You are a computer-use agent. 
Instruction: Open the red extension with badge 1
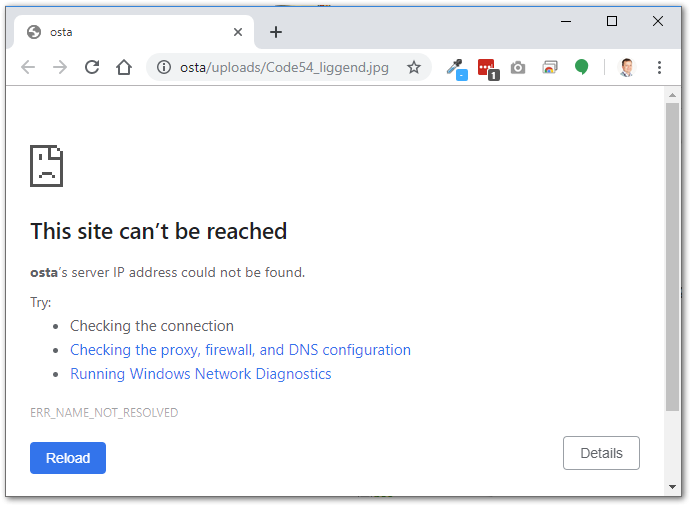point(487,68)
